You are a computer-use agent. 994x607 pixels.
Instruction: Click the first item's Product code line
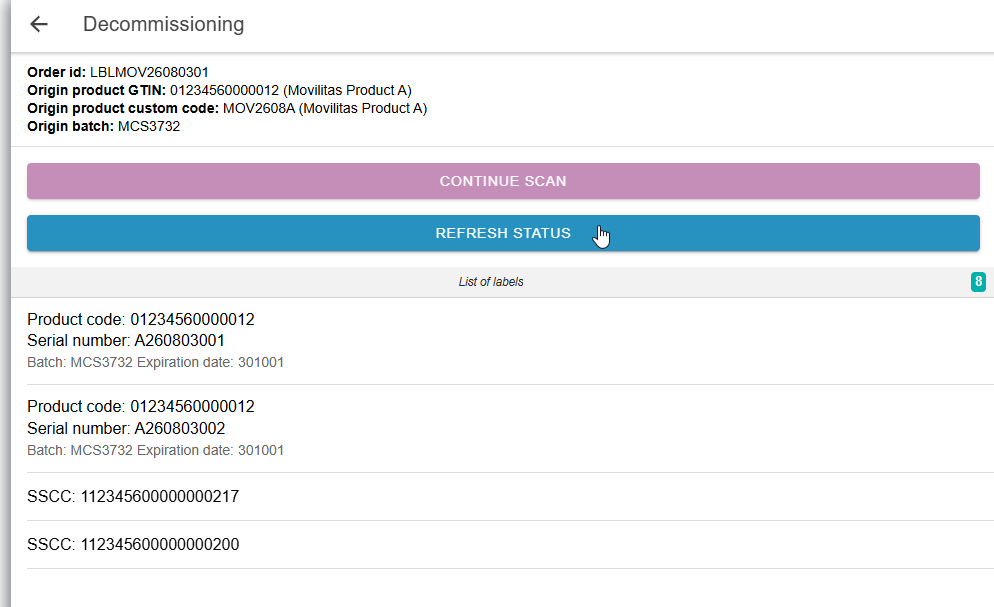[141, 319]
